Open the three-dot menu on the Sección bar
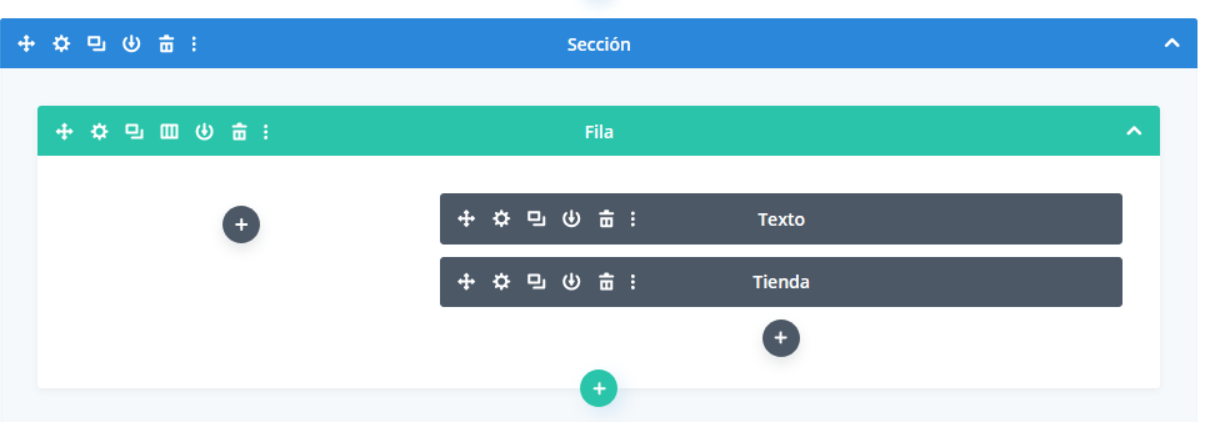 pos(193,44)
